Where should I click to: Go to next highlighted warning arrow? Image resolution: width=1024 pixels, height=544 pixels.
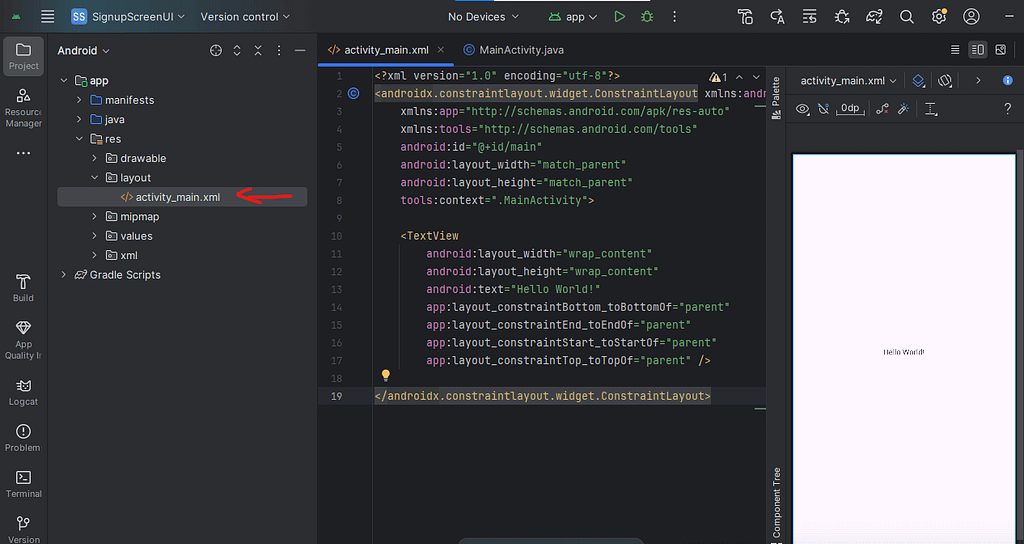point(756,77)
